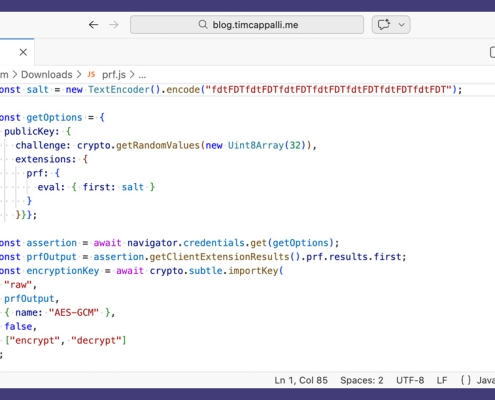Expand the chevron after Downloads in the breadcrumb
This screenshot has width=495, height=400.
point(79,75)
